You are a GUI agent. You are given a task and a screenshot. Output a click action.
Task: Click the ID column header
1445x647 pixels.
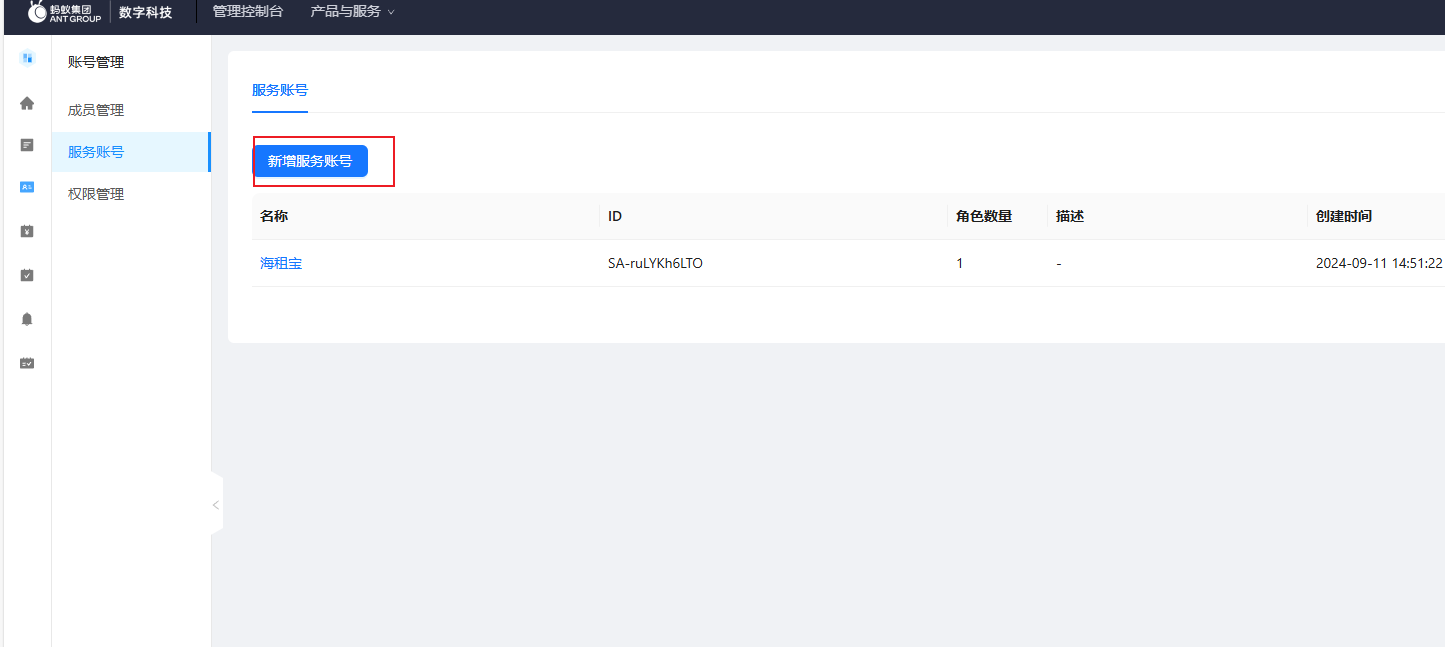615,216
